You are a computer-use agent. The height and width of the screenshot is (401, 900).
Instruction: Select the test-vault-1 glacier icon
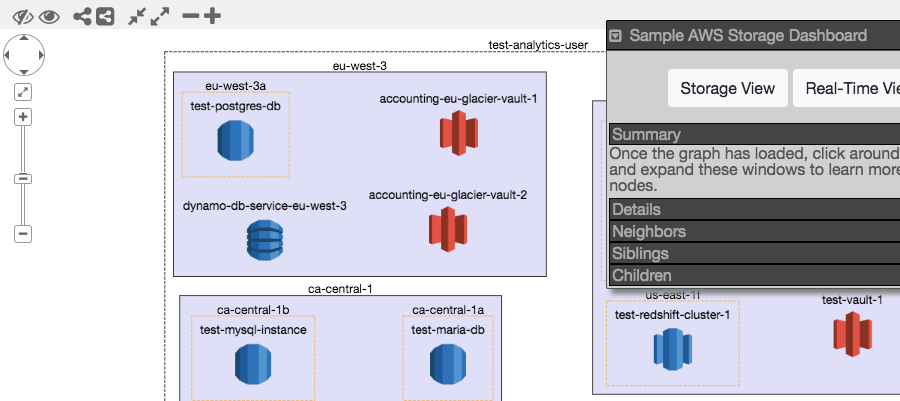(852, 334)
